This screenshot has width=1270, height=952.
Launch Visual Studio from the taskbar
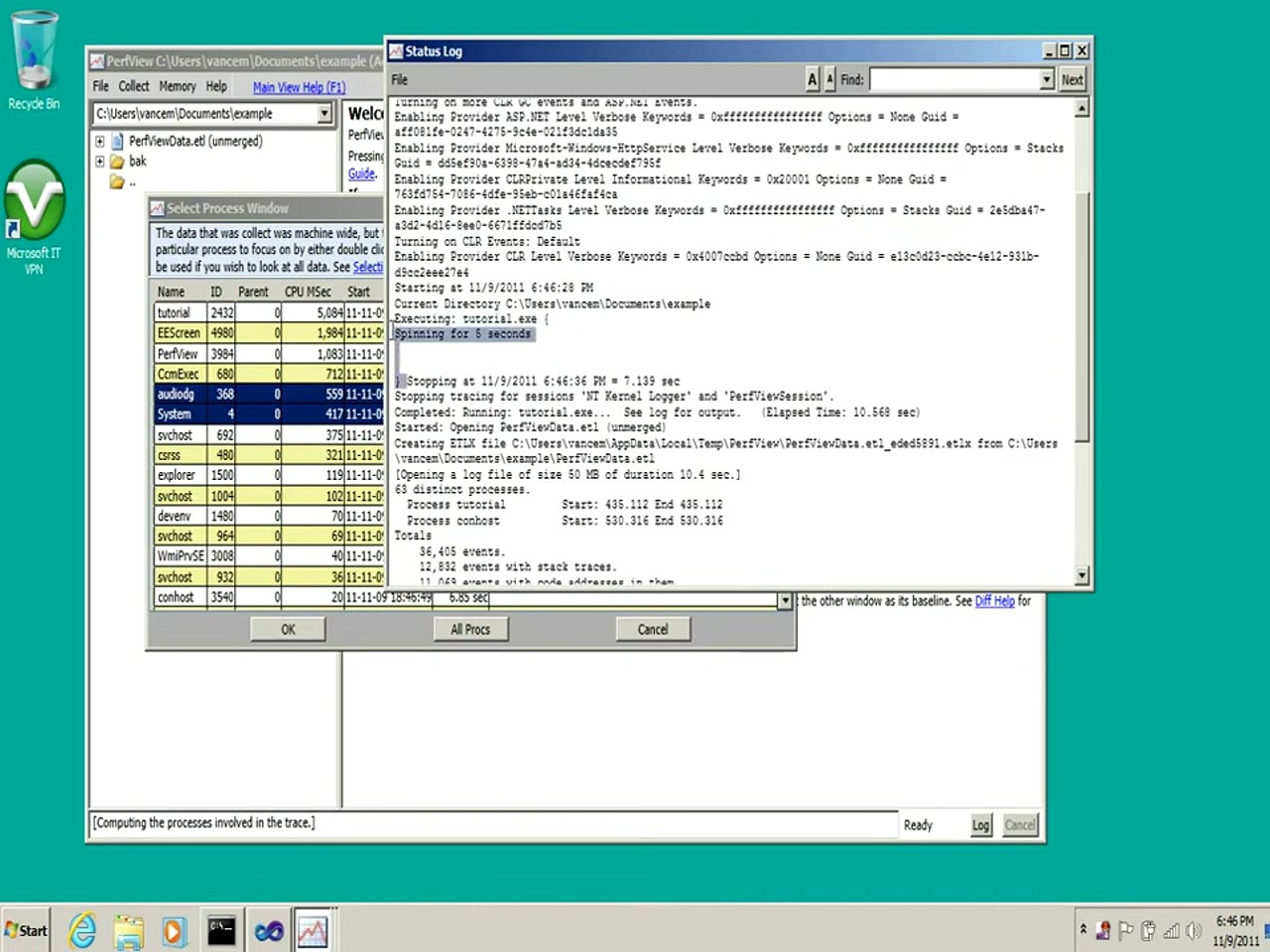[x=269, y=930]
